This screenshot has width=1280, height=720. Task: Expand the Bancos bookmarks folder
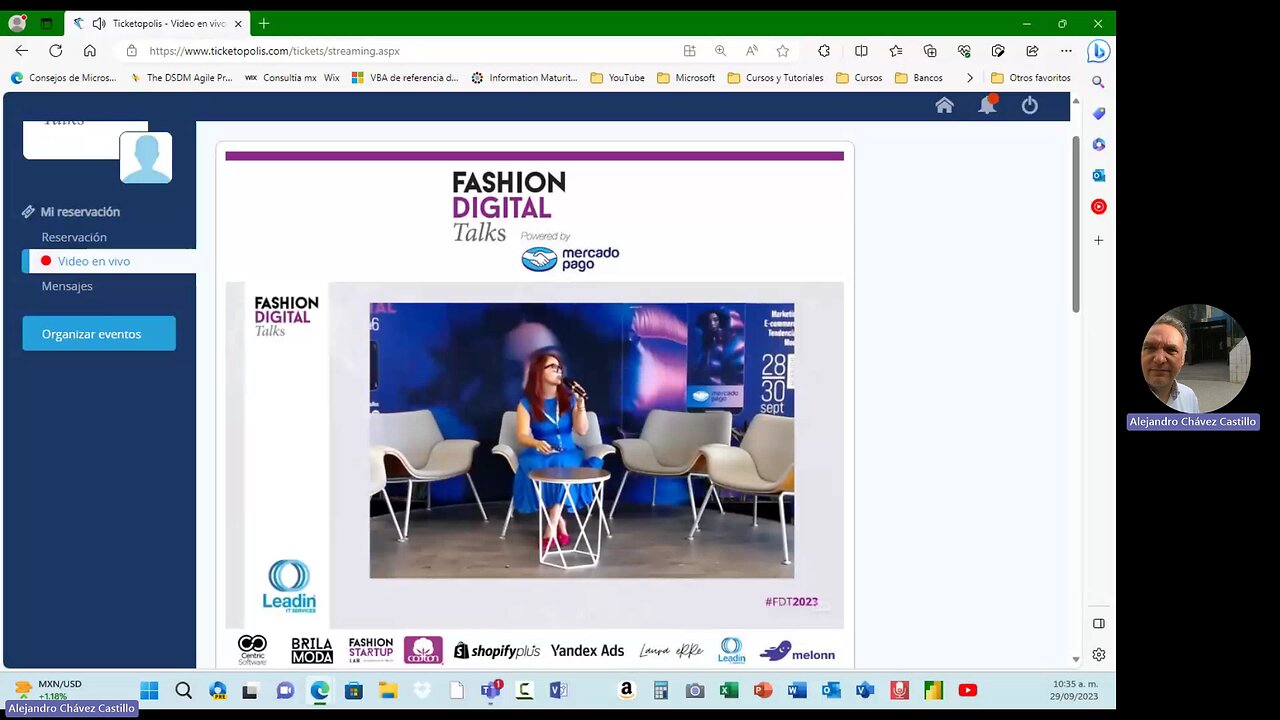[919, 78]
